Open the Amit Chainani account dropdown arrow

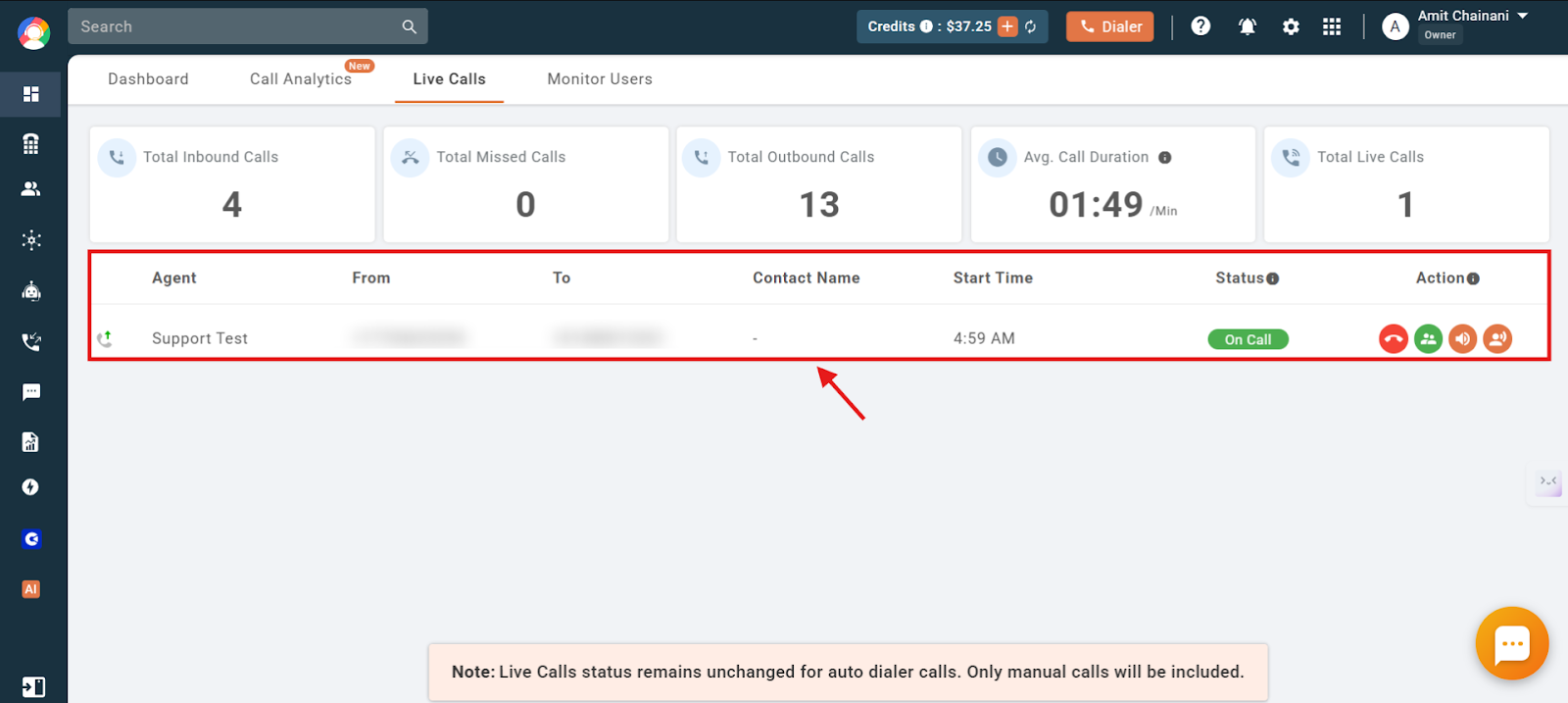[x=1523, y=16]
